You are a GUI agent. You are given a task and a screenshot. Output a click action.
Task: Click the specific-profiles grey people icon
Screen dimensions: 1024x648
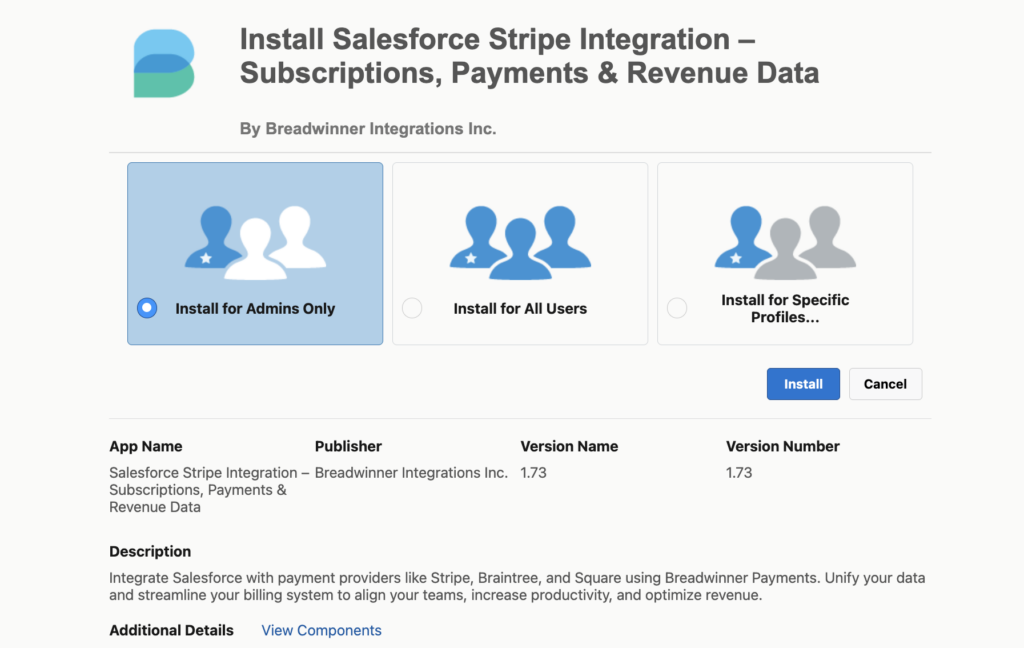[785, 243]
